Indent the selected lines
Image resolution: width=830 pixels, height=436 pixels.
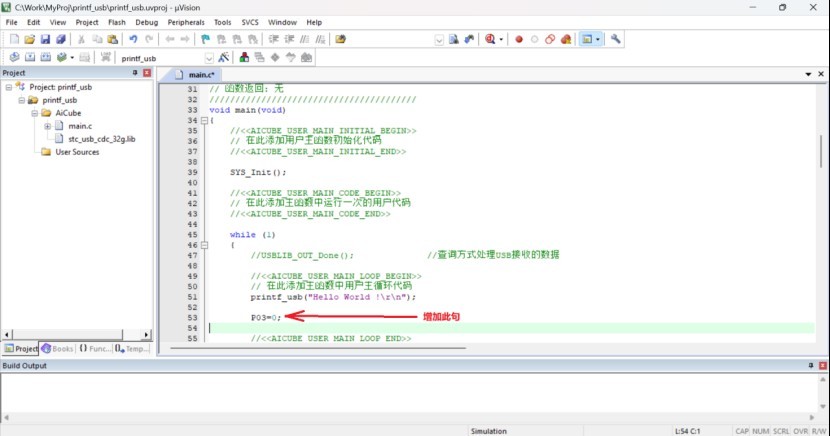274,39
